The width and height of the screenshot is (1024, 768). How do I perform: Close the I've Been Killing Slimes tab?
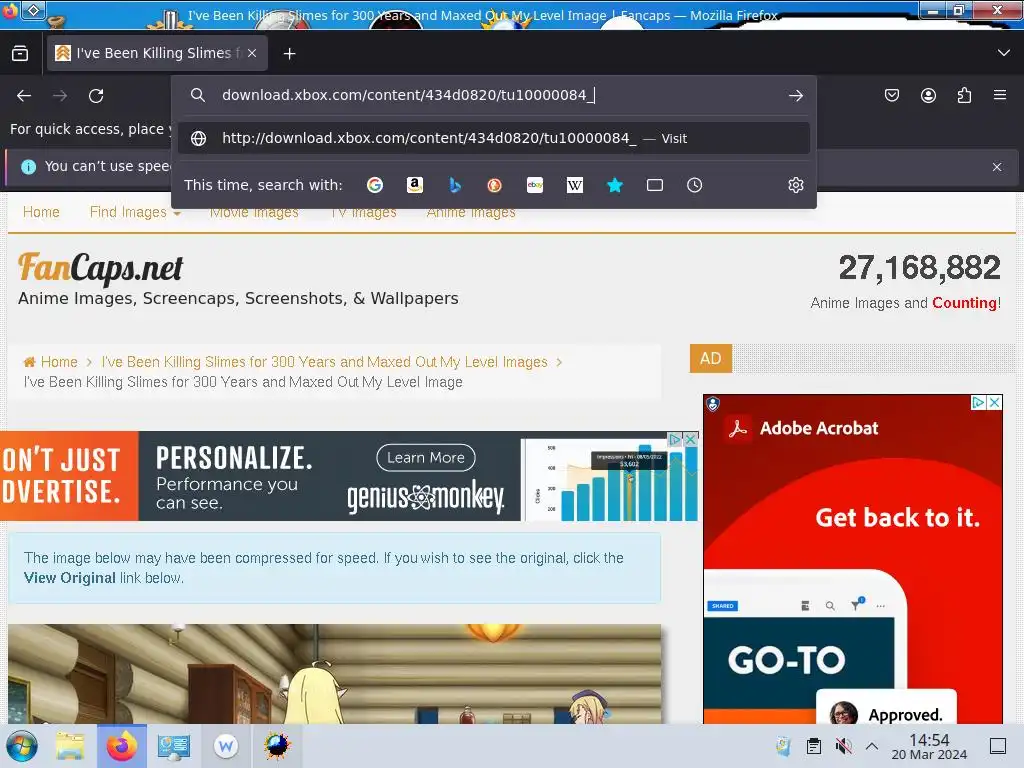252,54
